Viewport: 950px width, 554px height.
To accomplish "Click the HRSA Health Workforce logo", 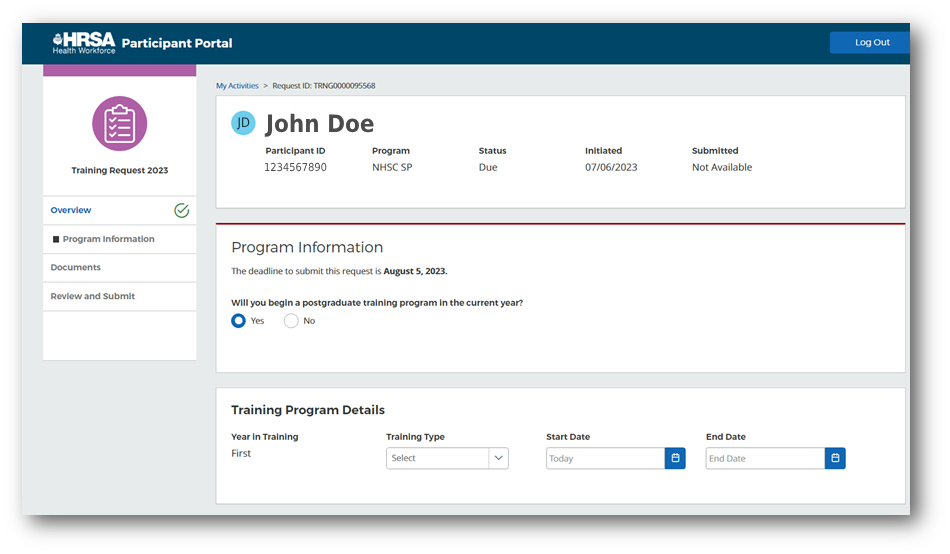I will 84,43.
